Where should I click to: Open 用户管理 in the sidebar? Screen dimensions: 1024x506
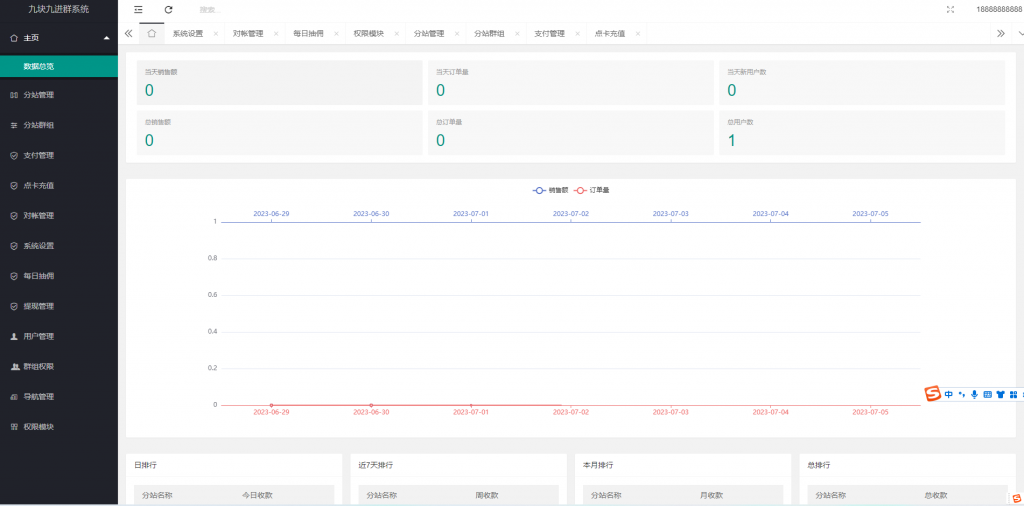pos(59,336)
